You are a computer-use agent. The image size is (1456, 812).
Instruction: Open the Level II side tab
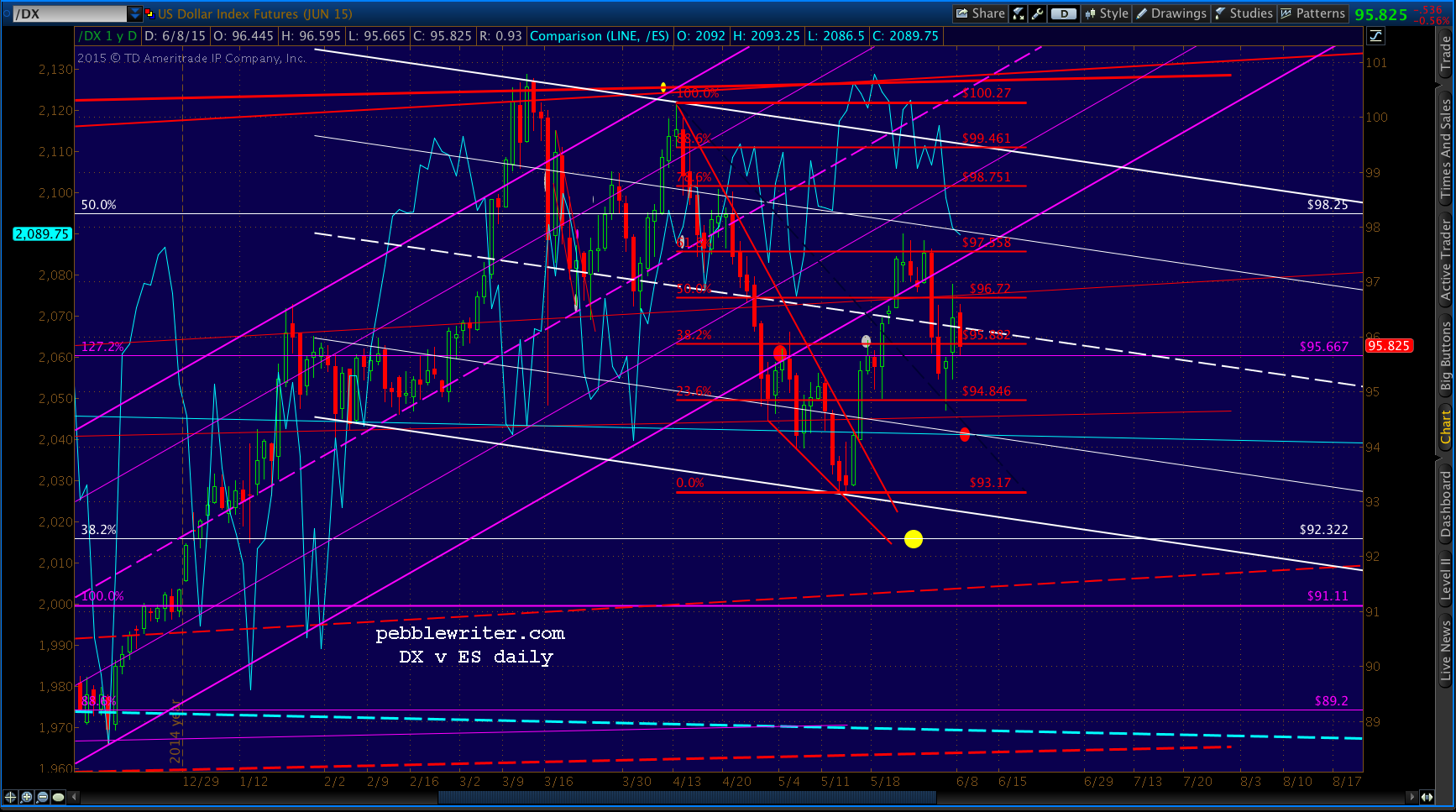1445,579
